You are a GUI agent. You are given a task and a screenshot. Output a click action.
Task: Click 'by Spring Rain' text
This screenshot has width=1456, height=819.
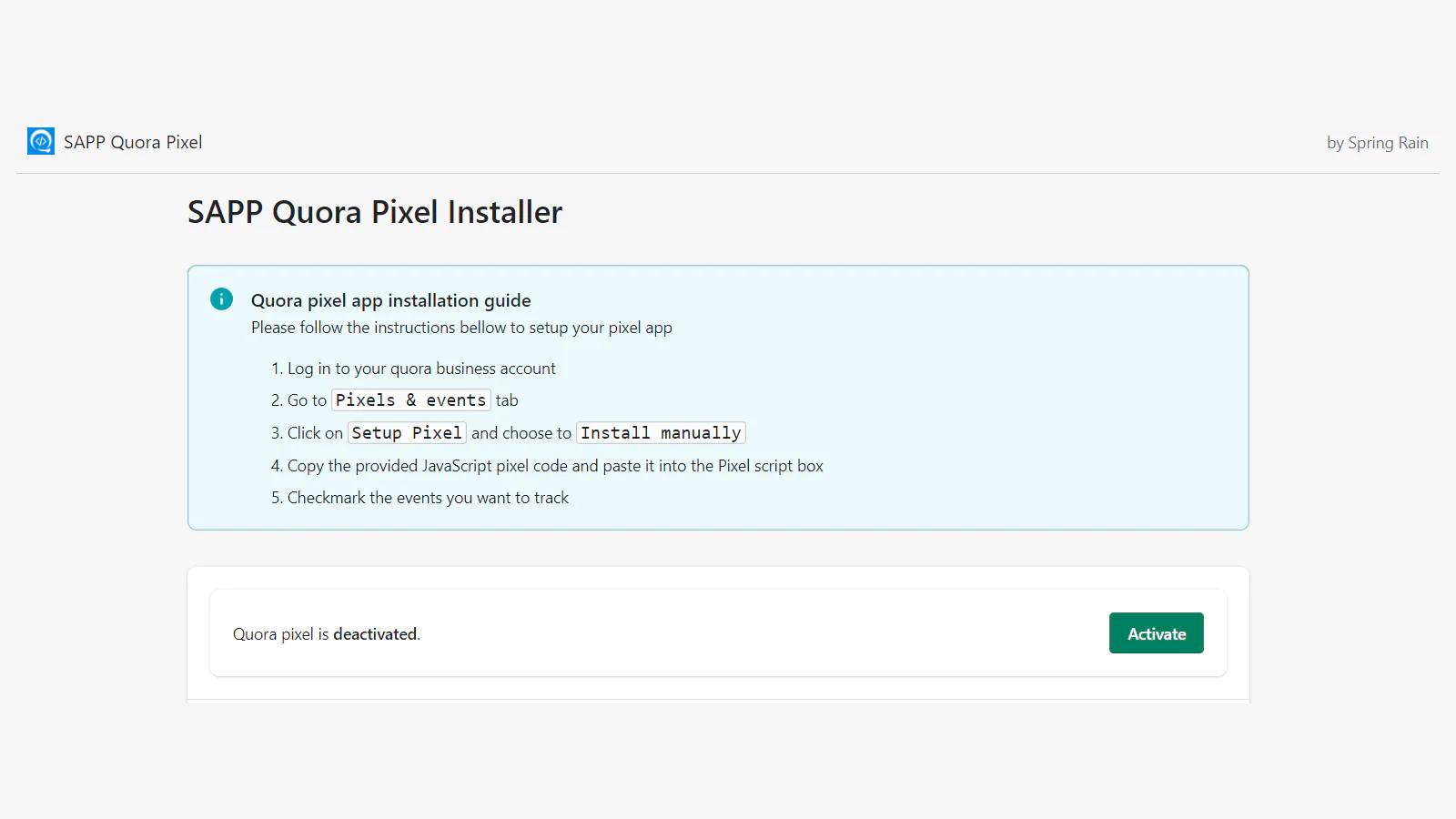coord(1377,143)
